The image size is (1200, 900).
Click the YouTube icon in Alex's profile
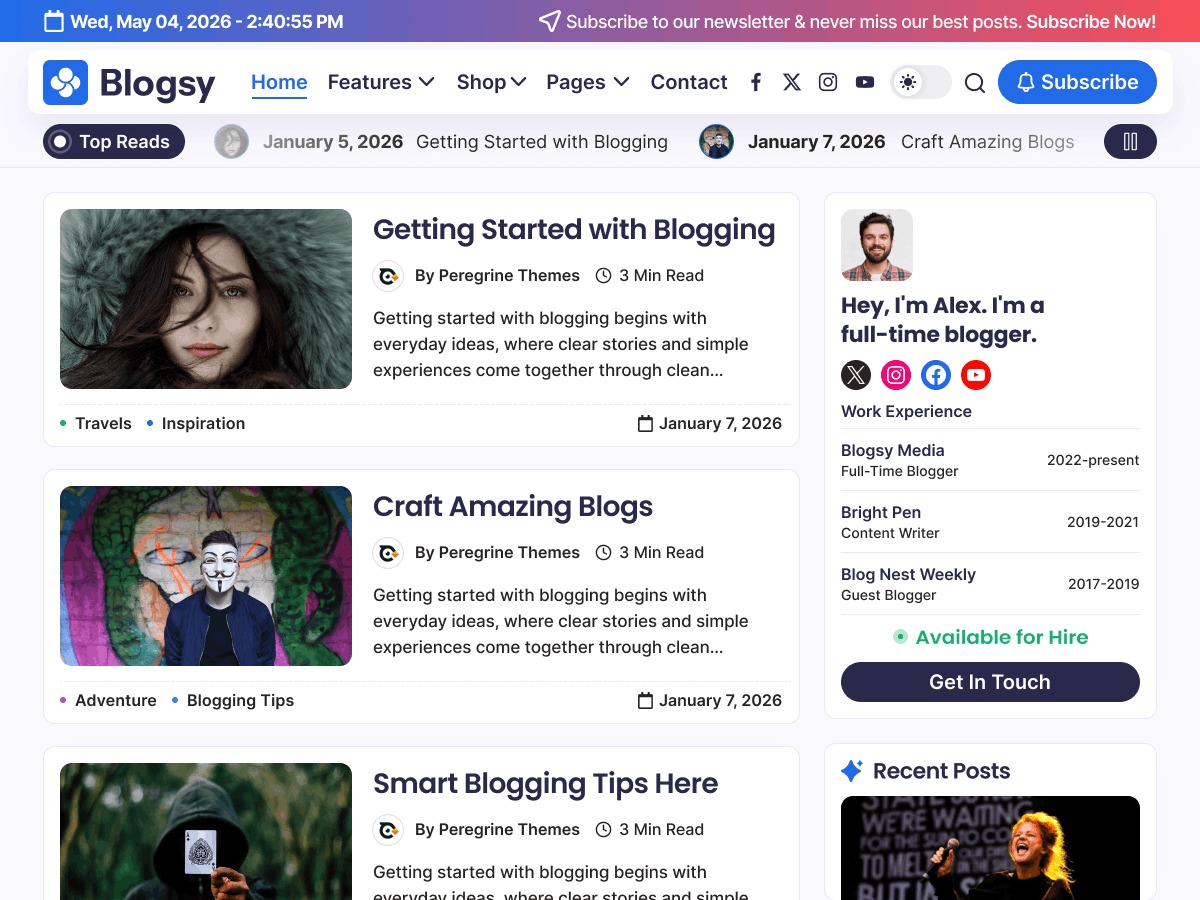(x=976, y=375)
